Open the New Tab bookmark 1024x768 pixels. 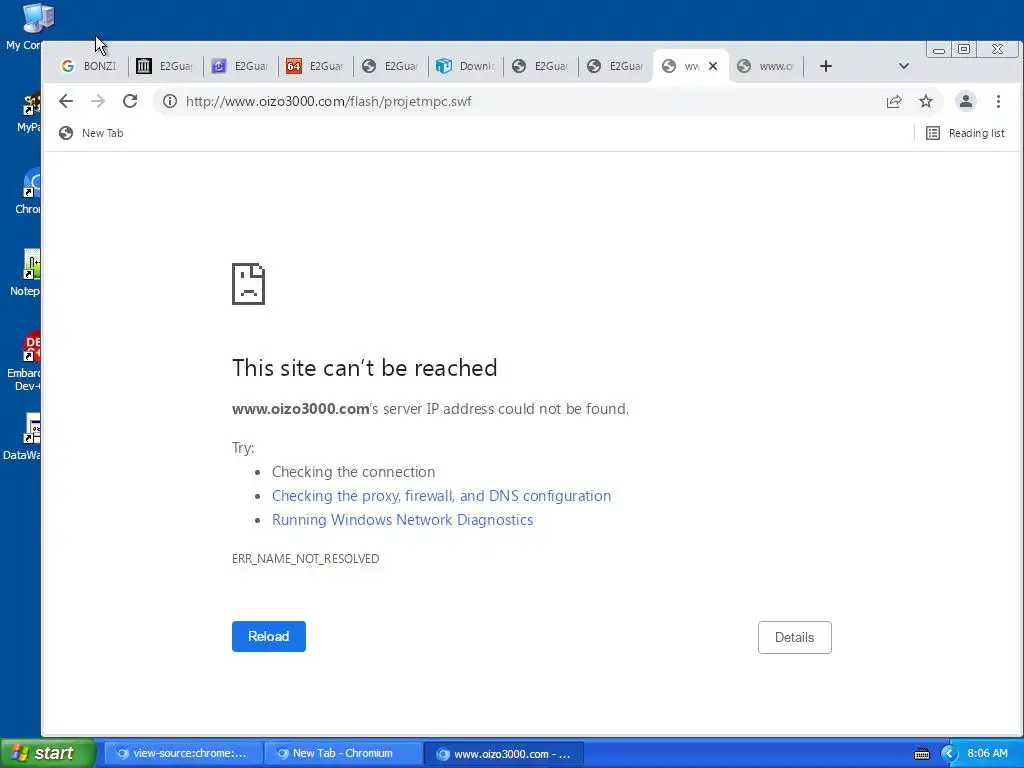91,133
